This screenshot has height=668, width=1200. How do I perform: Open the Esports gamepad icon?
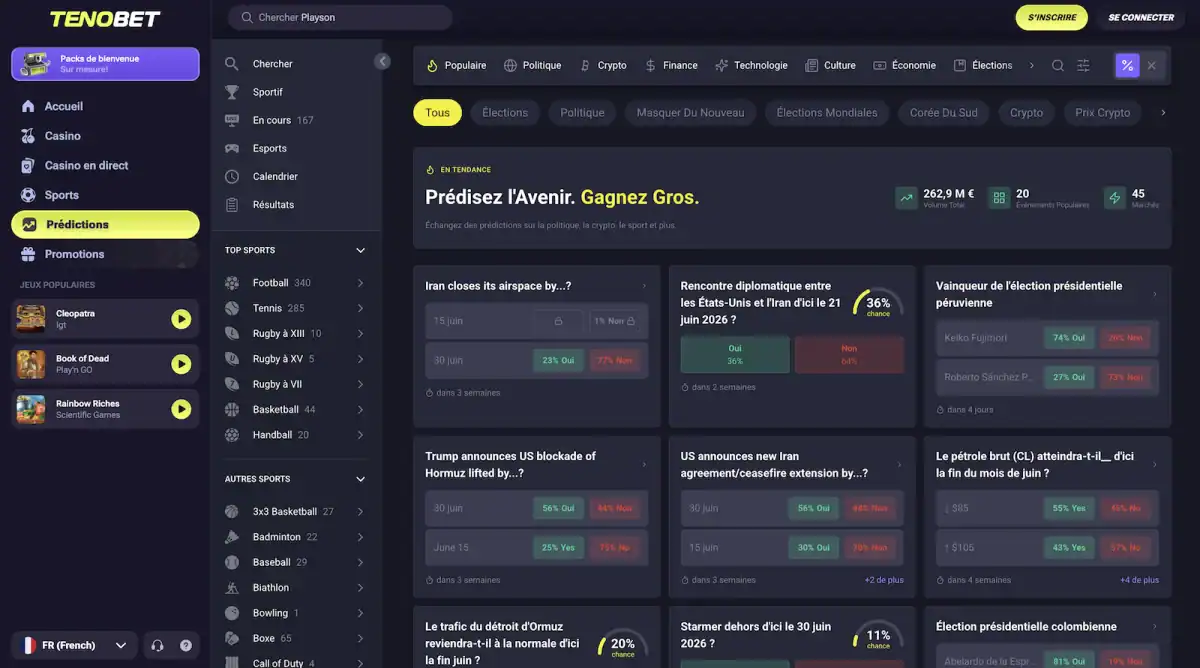point(232,148)
